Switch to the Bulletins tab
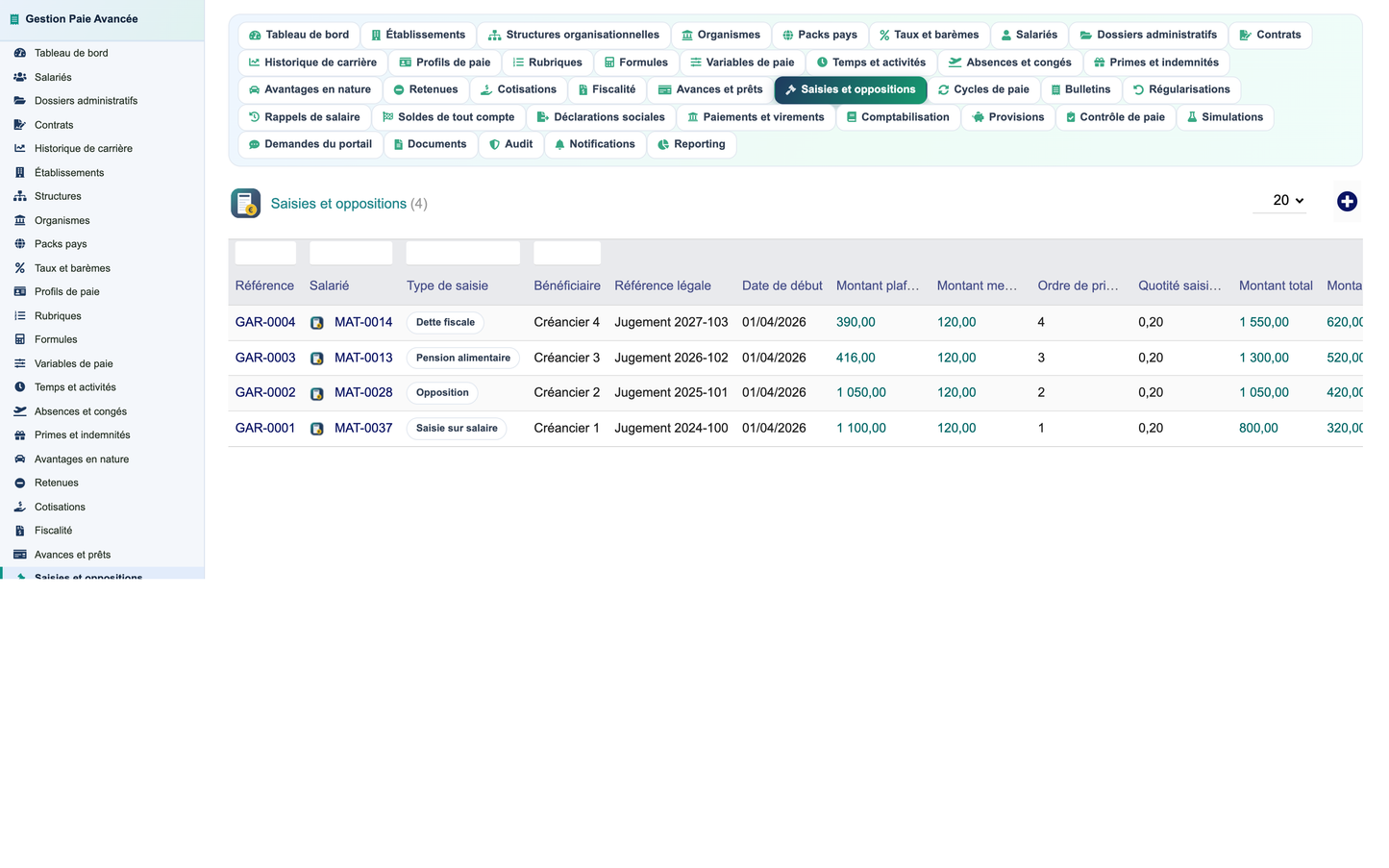1389x868 pixels. [x=1079, y=89]
